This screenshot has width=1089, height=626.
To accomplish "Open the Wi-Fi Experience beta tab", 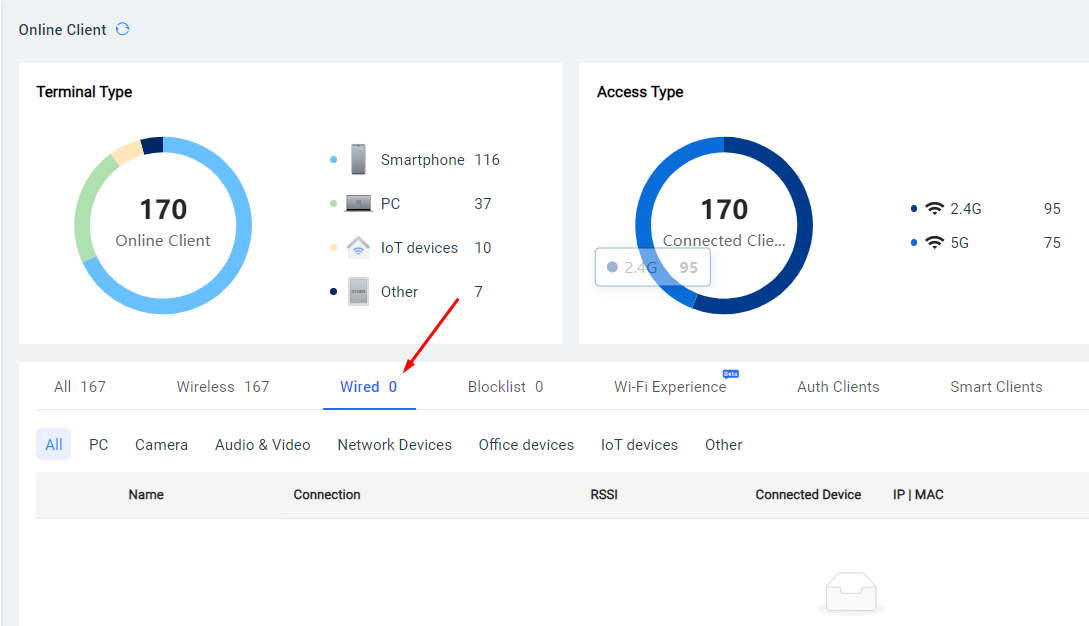I will coord(670,387).
